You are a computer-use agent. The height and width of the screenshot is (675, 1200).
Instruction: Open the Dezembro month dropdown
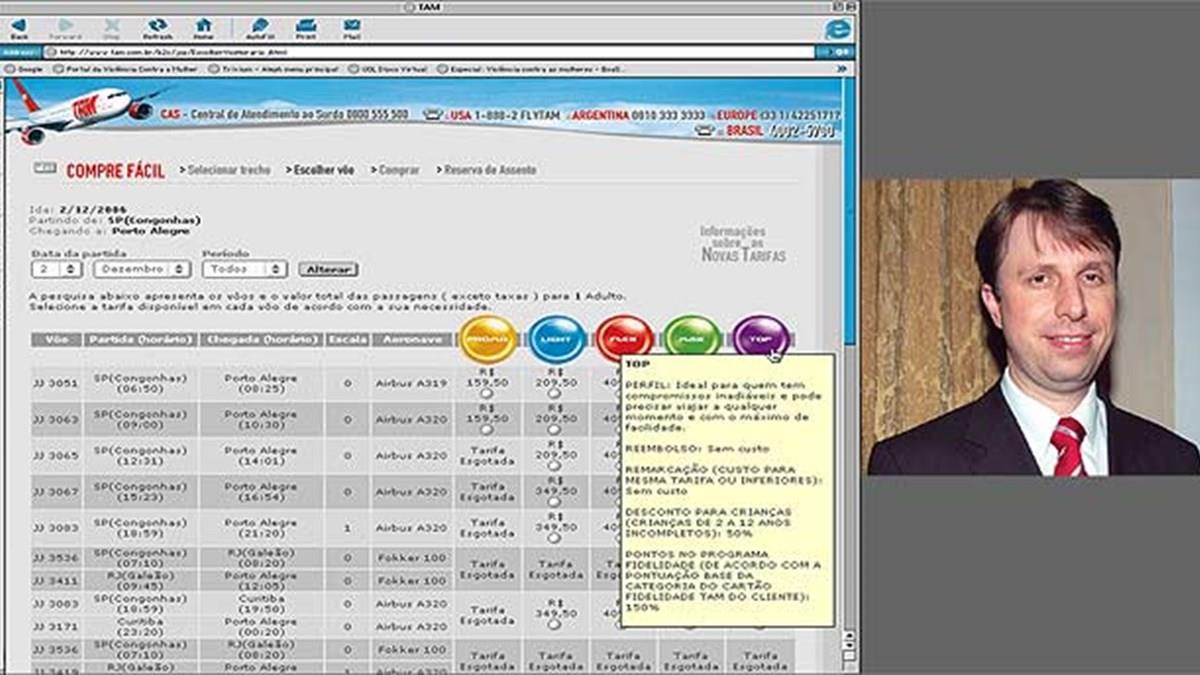click(x=142, y=270)
